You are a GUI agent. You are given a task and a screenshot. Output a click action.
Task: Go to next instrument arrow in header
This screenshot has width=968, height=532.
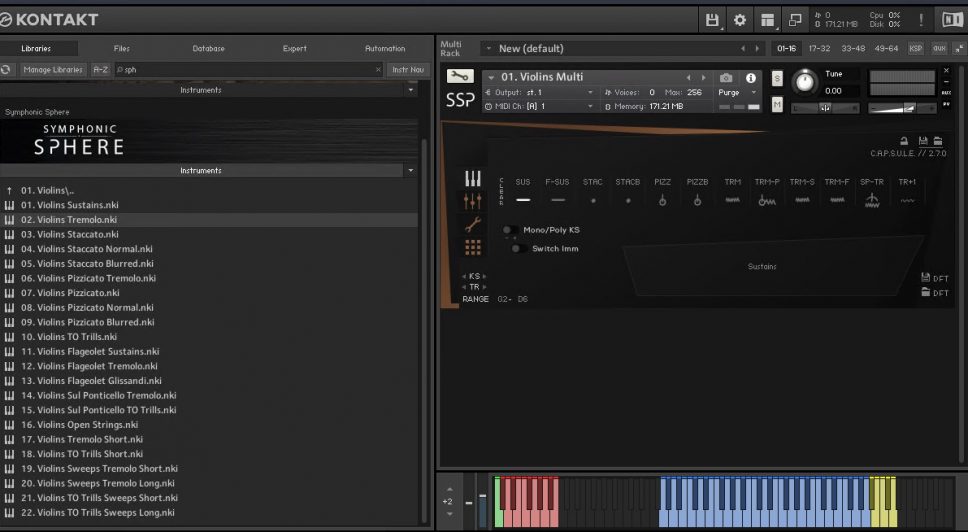704,78
